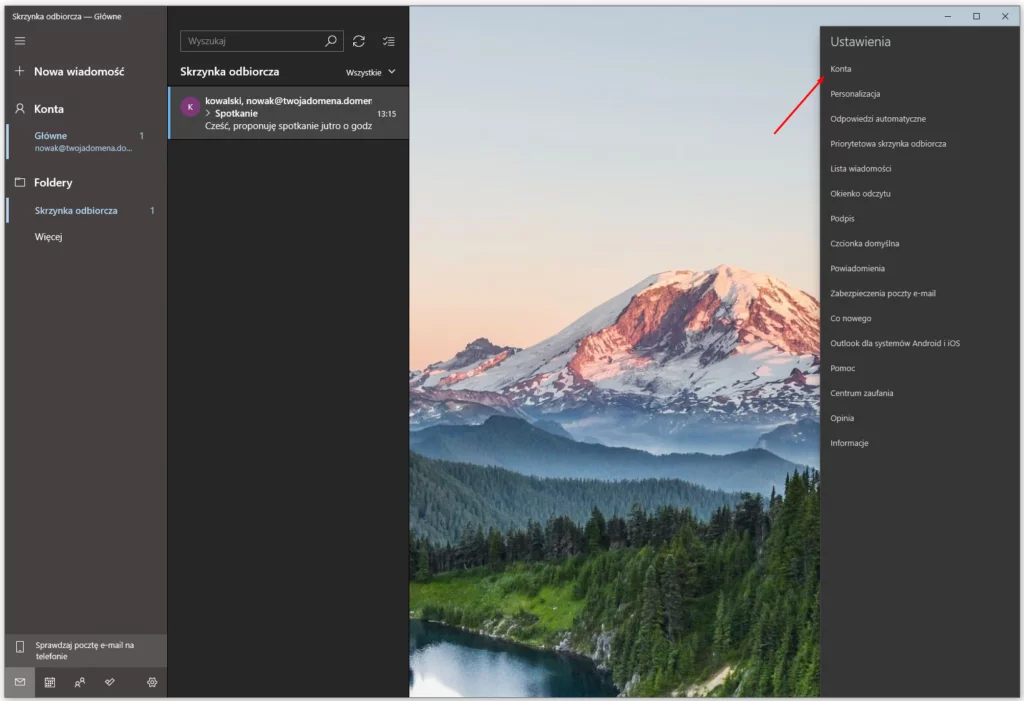Viewport: 1024px width, 701px height.
Task: Click the sync mailbox refresh icon
Action: (359, 41)
